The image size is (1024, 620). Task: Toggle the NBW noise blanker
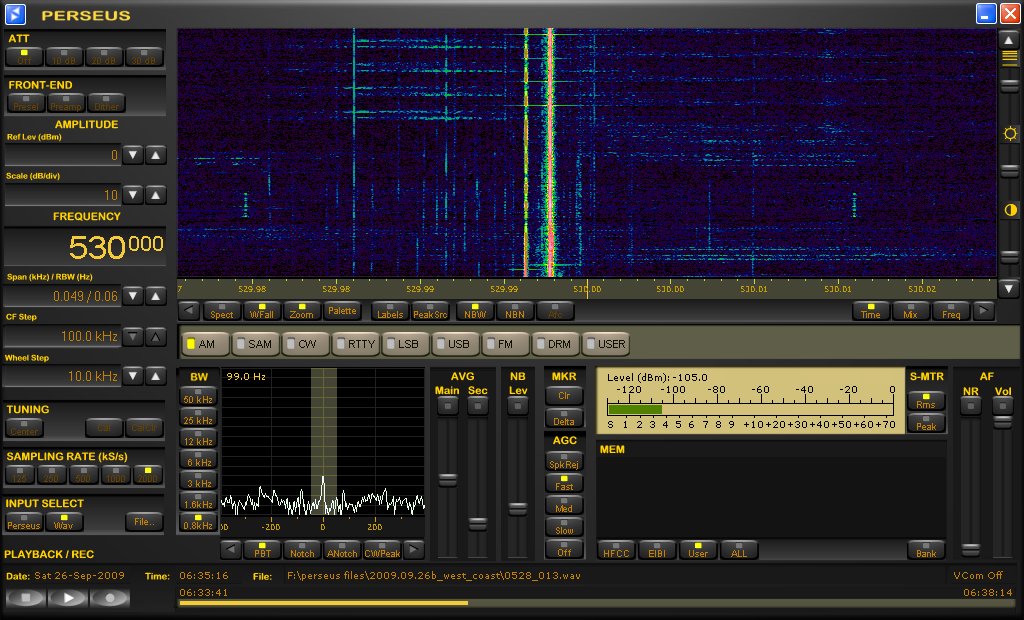(475, 311)
